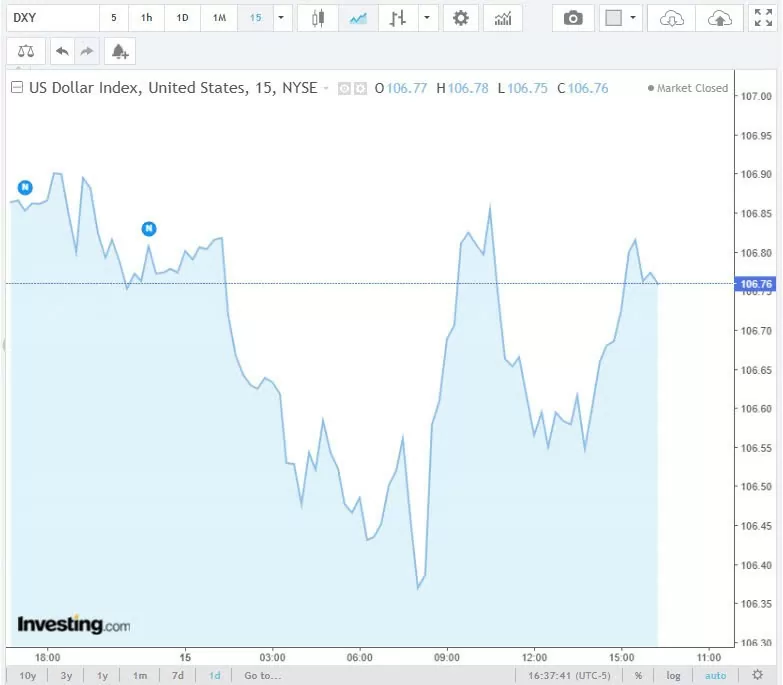Click the 16:37:41 (UTC-5) timezone clock
783x685 pixels.
(569, 676)
